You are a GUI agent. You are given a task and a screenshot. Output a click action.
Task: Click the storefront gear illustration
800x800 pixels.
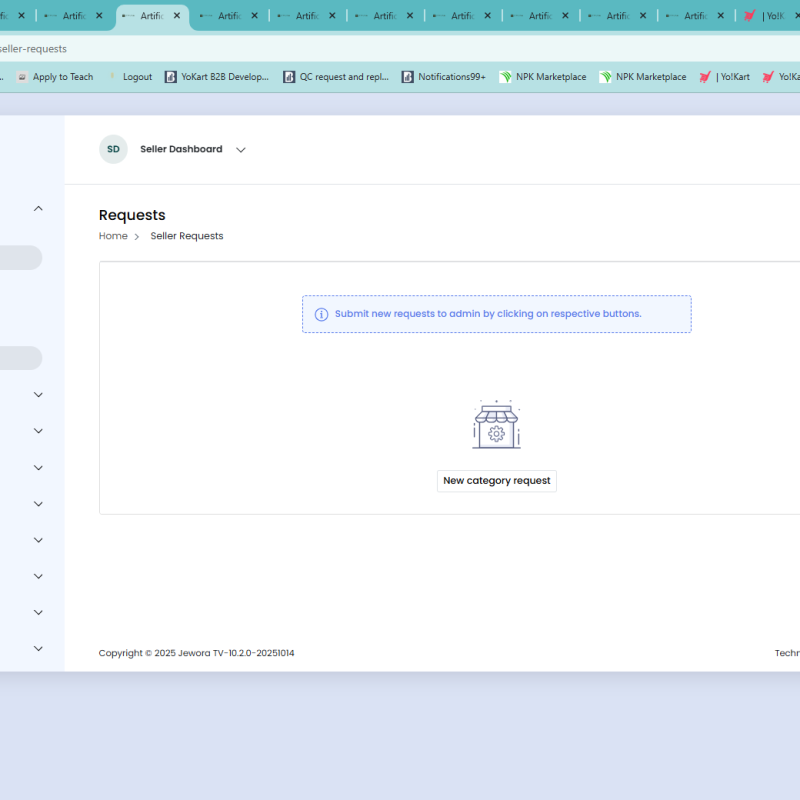tap(496, 425)
